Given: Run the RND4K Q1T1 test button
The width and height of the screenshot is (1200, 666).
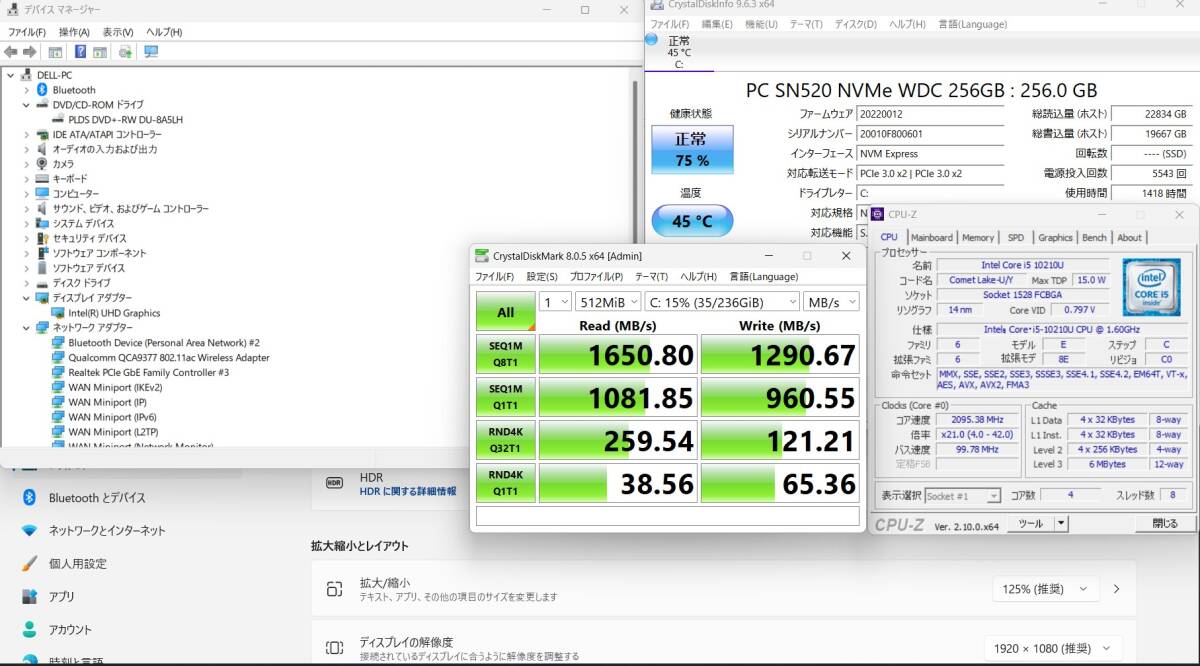Looking at the screenshot, I should point(506,484).
